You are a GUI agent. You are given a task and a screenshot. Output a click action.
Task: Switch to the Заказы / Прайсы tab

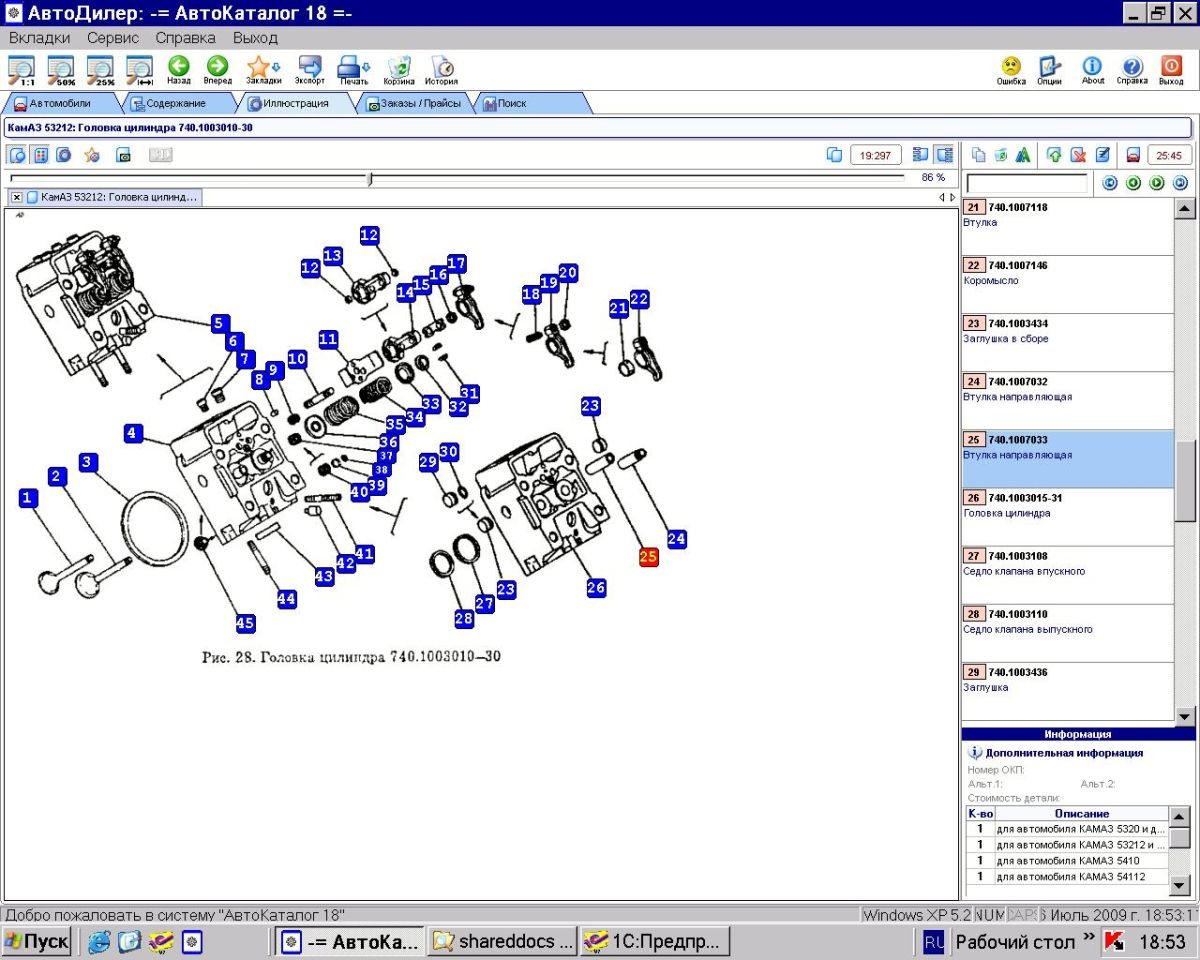coord(412,103)
